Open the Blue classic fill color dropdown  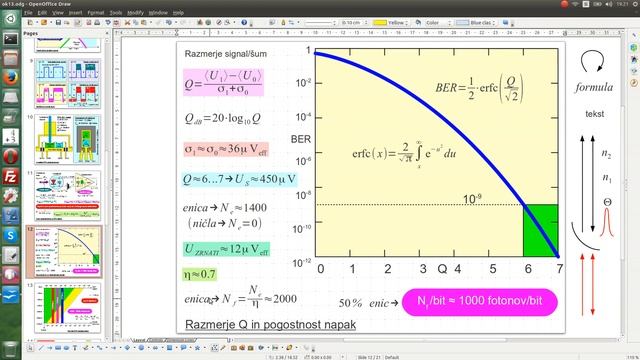point(494,23)
